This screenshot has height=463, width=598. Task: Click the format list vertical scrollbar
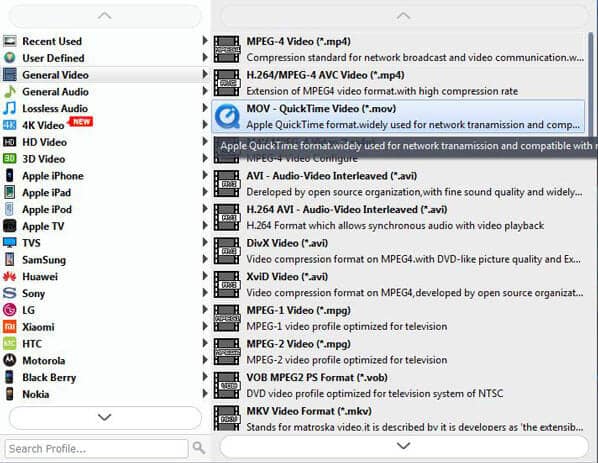coord(590,84)
